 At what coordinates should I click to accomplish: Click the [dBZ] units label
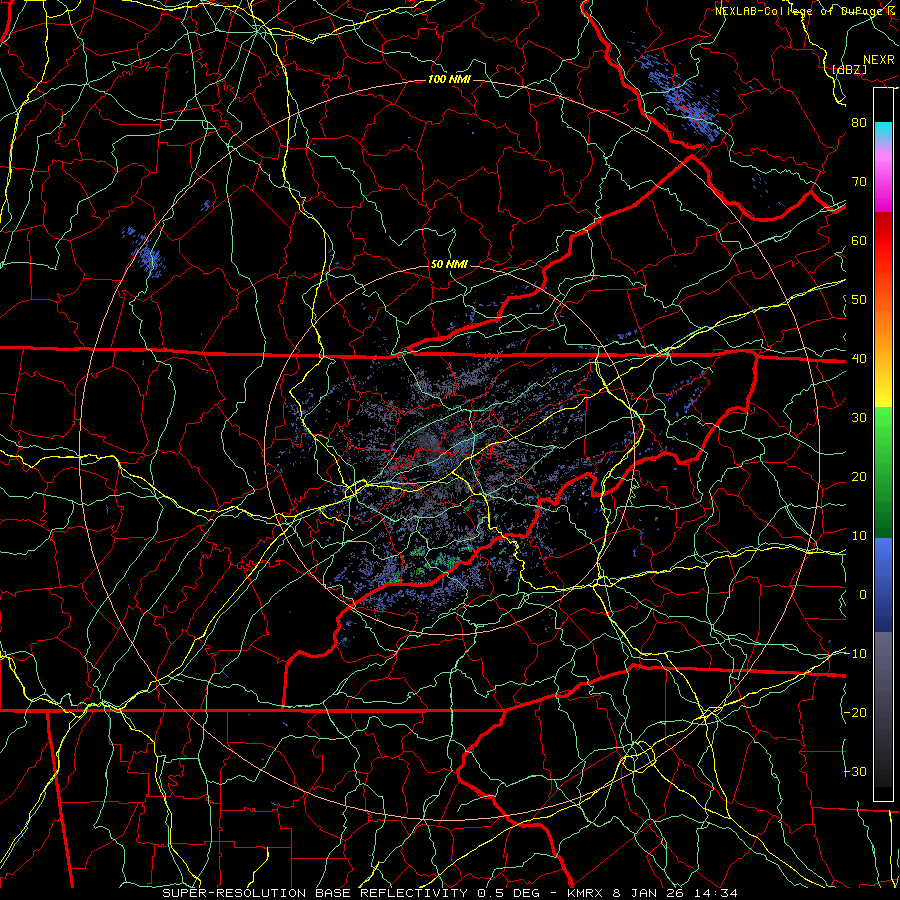click(849, 69)
